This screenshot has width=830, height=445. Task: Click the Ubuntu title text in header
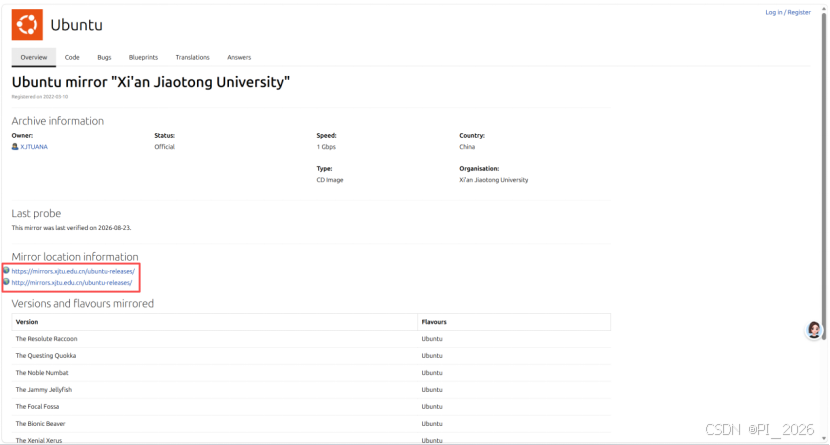pyautogui.click(x=77, y=25)
